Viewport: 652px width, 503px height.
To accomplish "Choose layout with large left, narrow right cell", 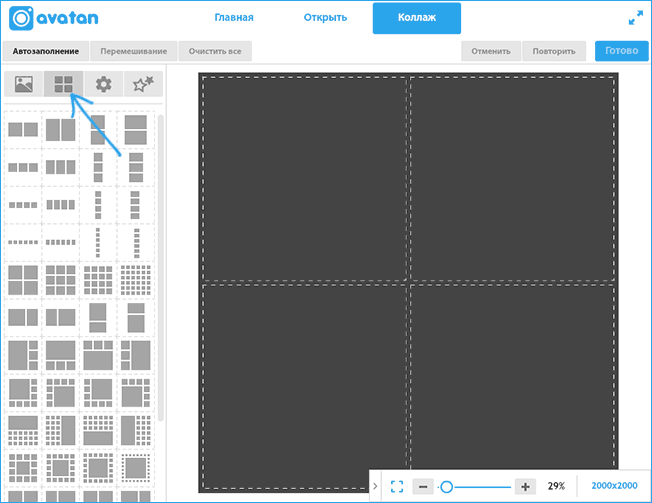I will (x=23, y=318).
